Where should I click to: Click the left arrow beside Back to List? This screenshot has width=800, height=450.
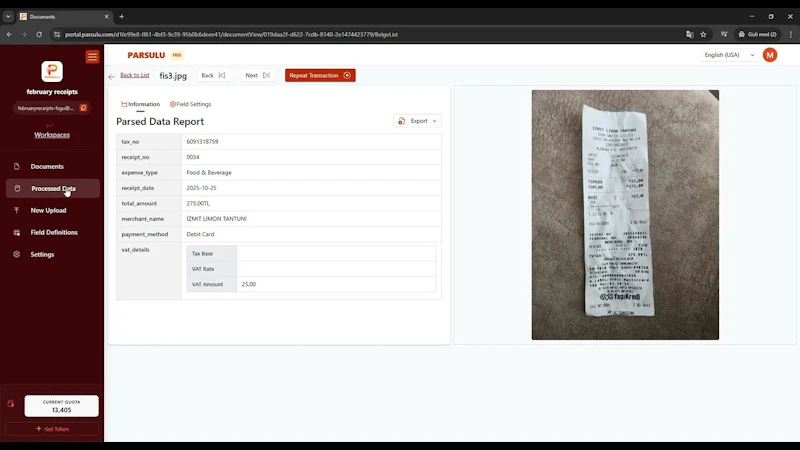tap(112, 77)
